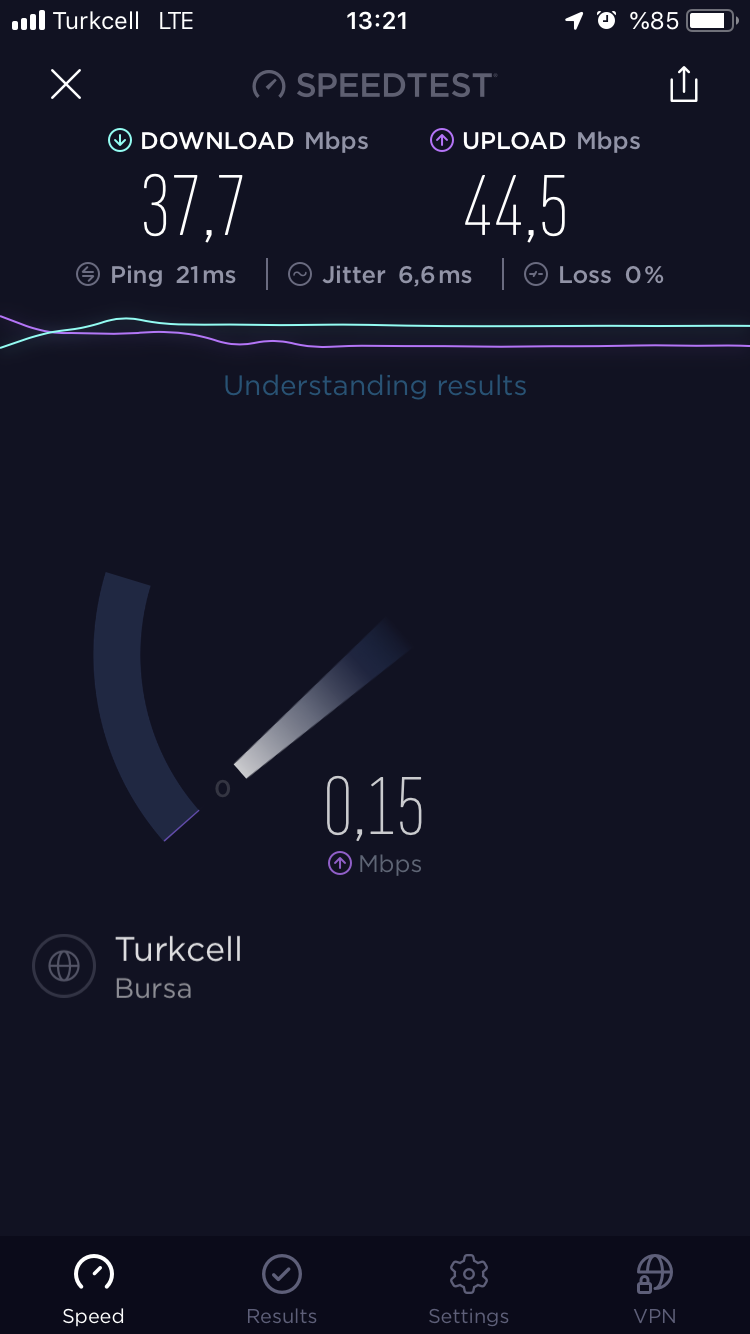750x1334 pixels.
Task: Select the Speed tab
Action: (x=94, y=1290)
